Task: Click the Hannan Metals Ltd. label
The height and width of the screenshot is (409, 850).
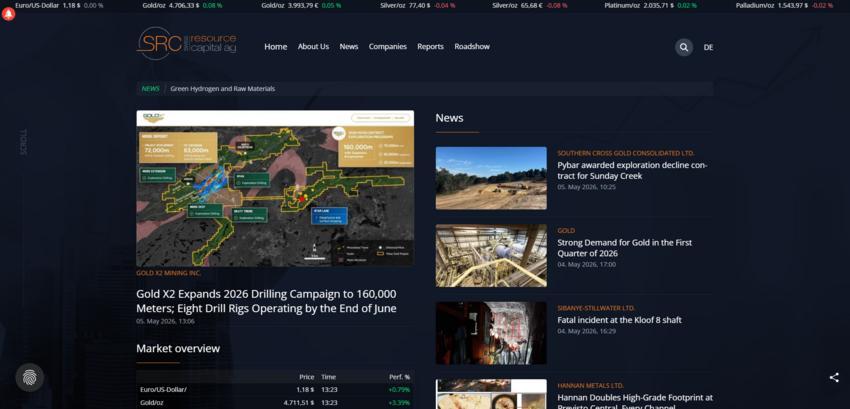Action: [590, 386]
